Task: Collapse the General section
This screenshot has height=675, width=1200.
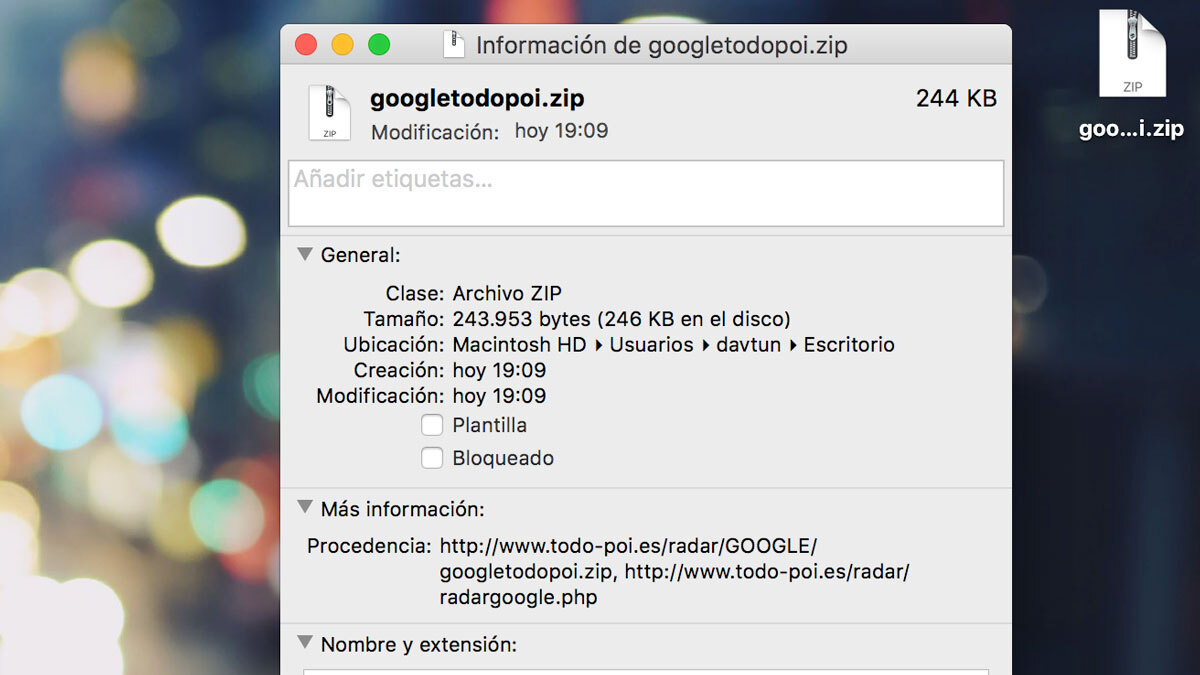Action: pos(305,255)
